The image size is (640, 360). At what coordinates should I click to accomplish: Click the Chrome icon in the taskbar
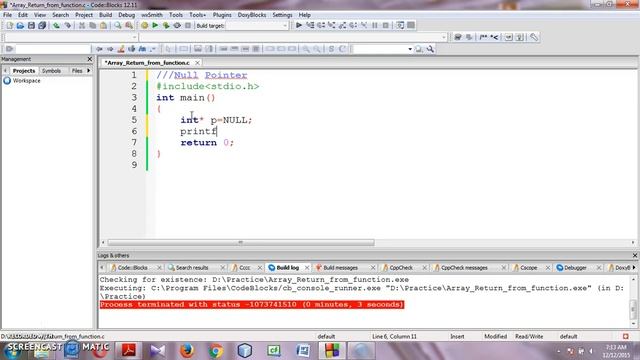pyautogui.click(x=216, y=351)
